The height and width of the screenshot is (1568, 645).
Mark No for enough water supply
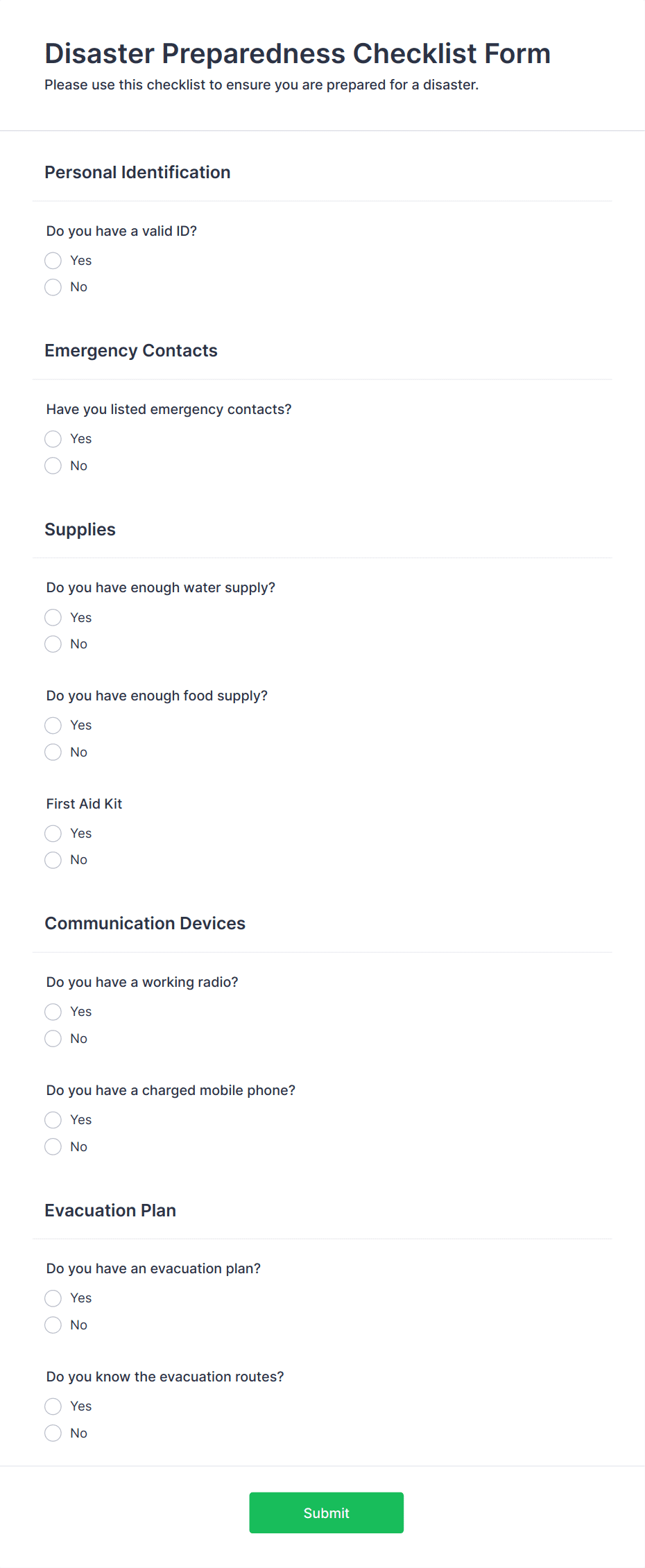53,644
